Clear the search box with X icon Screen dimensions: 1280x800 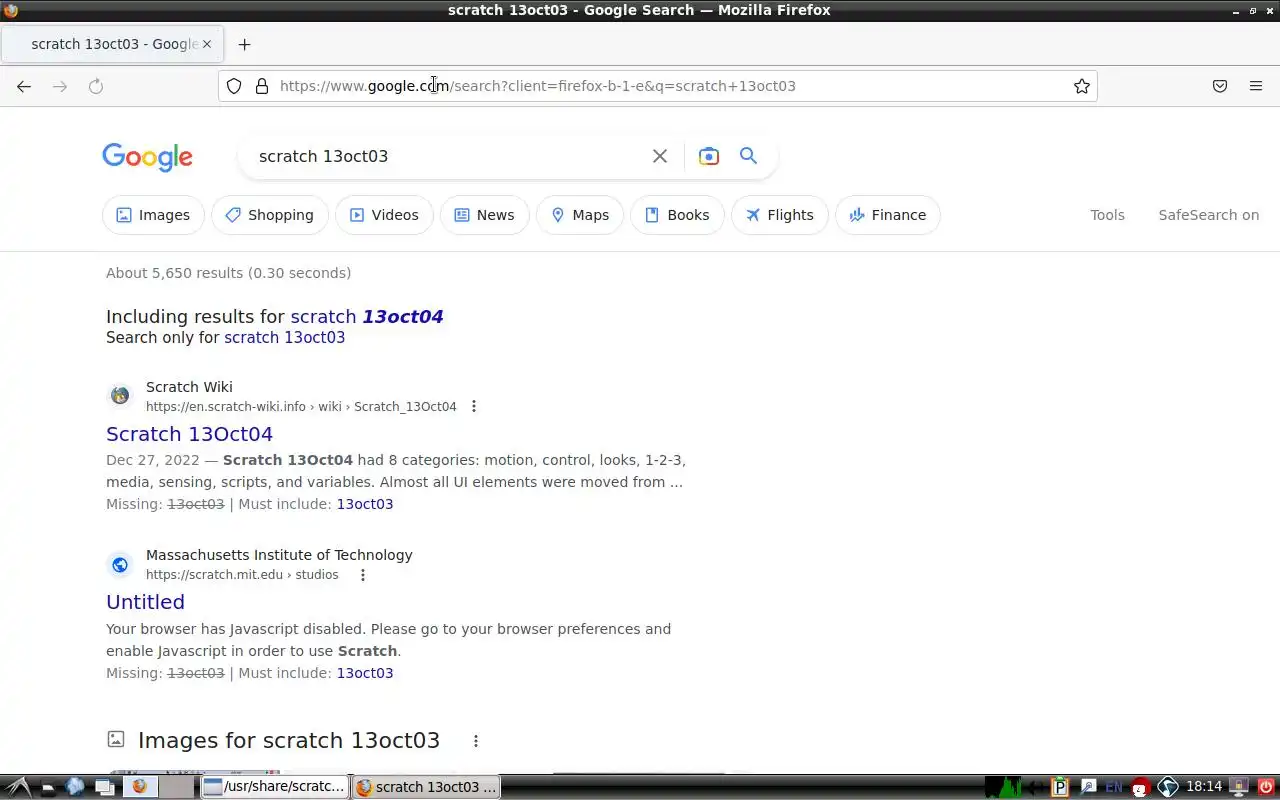coord(660,156)
